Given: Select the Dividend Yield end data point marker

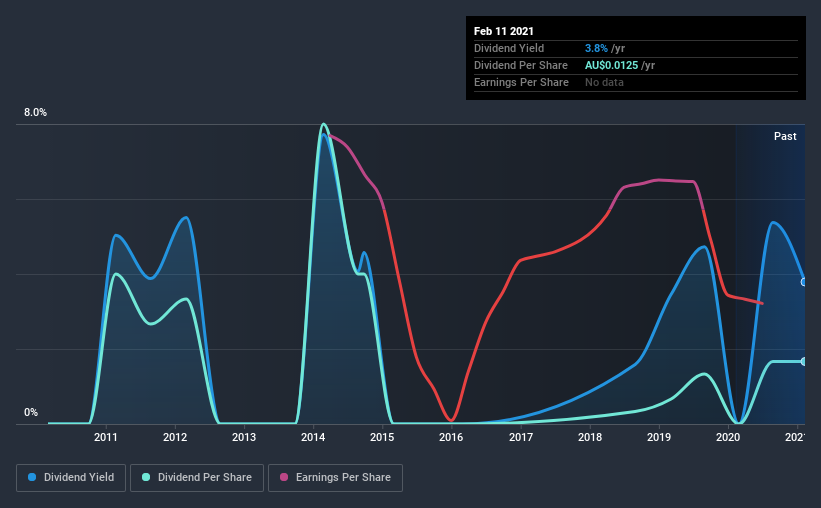Looking at the screenshot, I should click(804, 282).
